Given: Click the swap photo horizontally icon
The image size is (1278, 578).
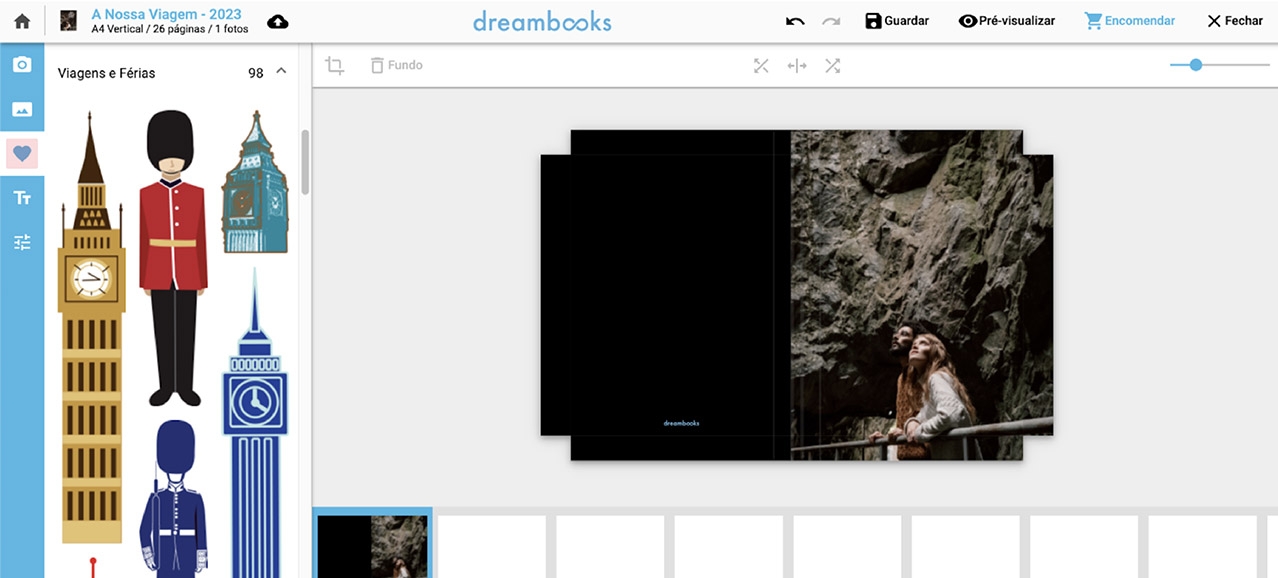Looking at the screenshot, I should point(796,65).
